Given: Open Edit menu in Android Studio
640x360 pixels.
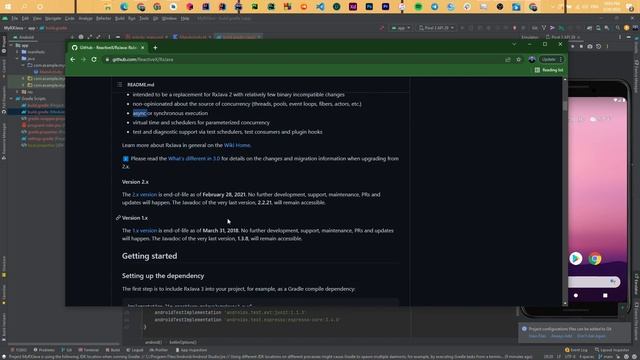Looking at the screenshot, I should (x=25, y=18).
